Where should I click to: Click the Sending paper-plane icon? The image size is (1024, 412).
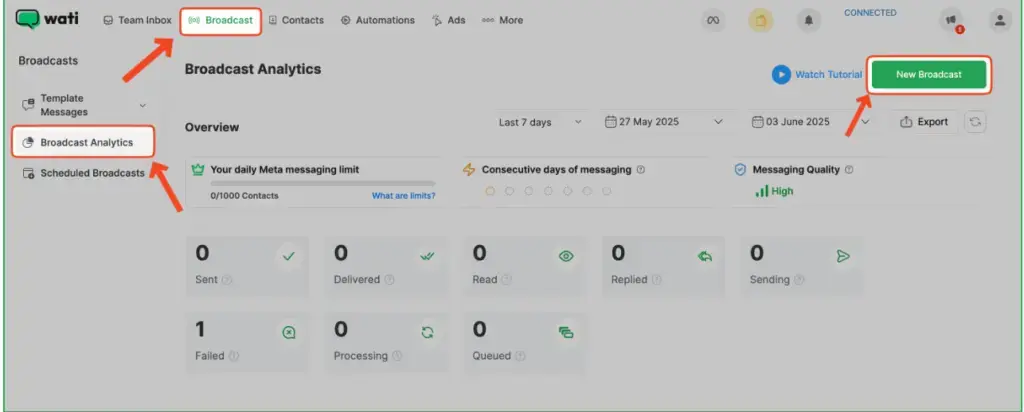843,257
